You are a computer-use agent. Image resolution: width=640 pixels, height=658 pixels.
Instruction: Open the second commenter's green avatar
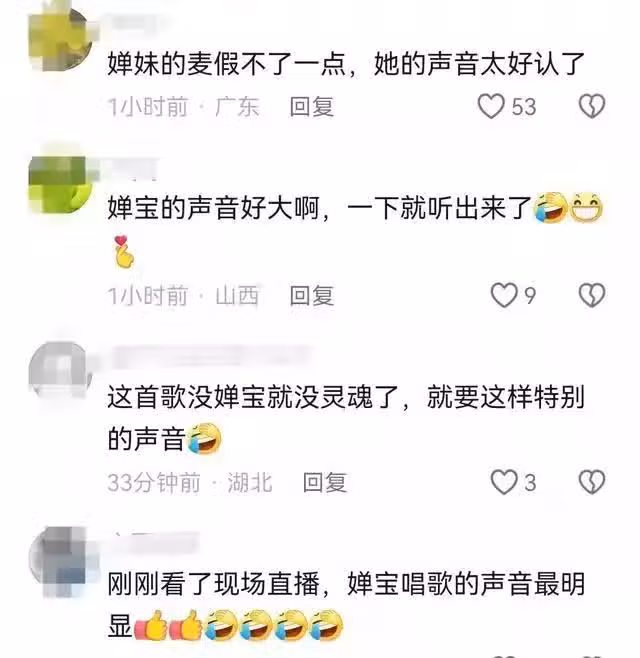60,183
